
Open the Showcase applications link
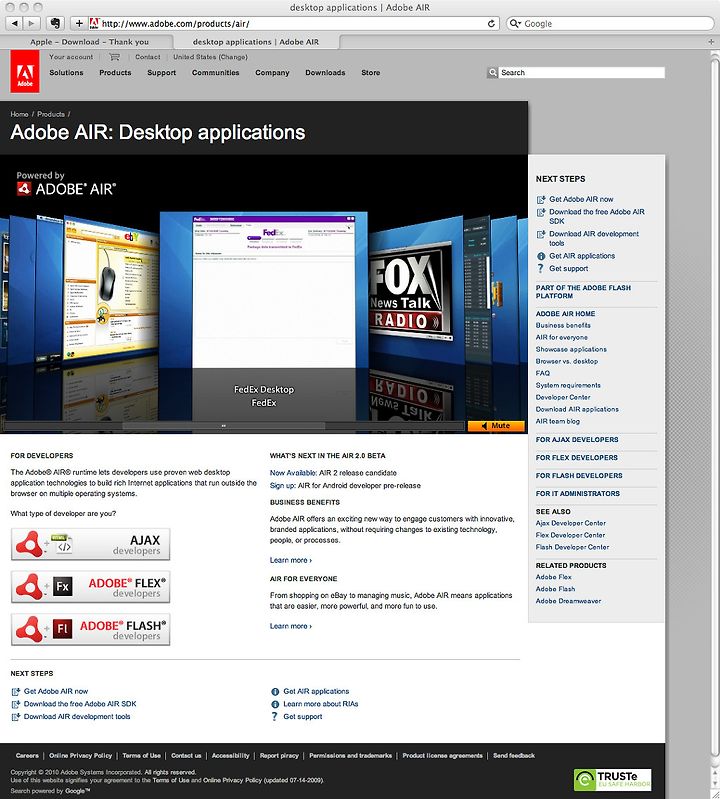coord(571,350)
